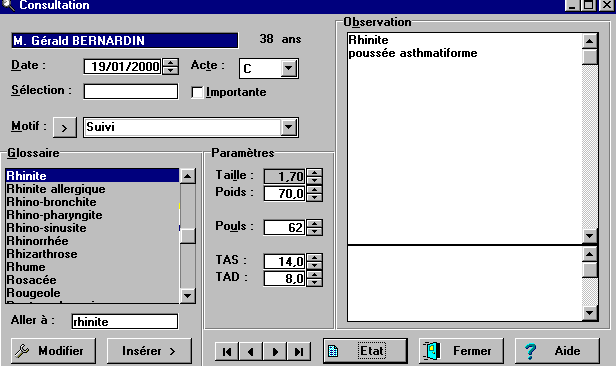Open the Acte dropdown

pos(289,68)
